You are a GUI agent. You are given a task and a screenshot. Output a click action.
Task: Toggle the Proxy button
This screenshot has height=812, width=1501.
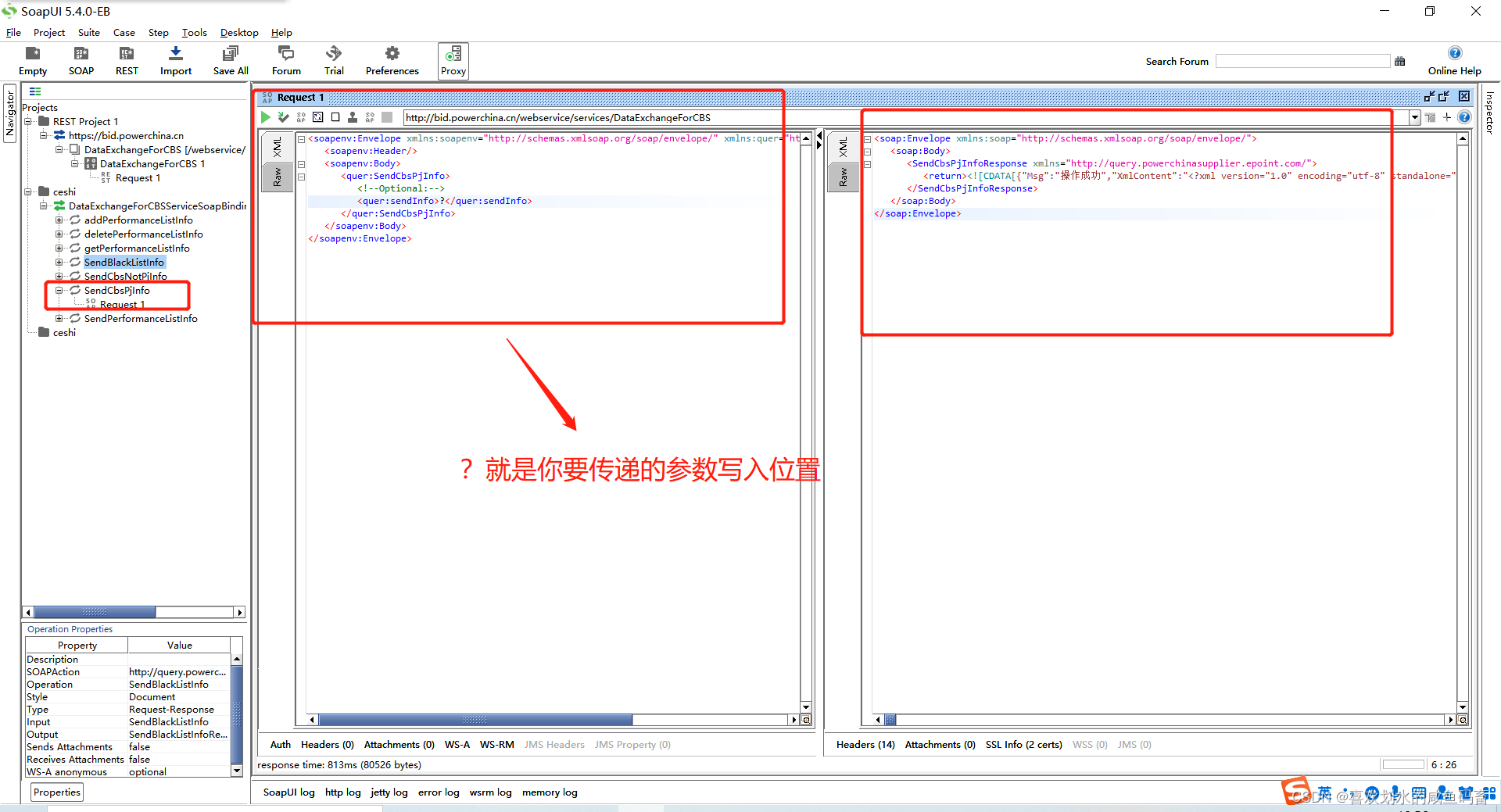pyautogui.click(x=453, y=60)
